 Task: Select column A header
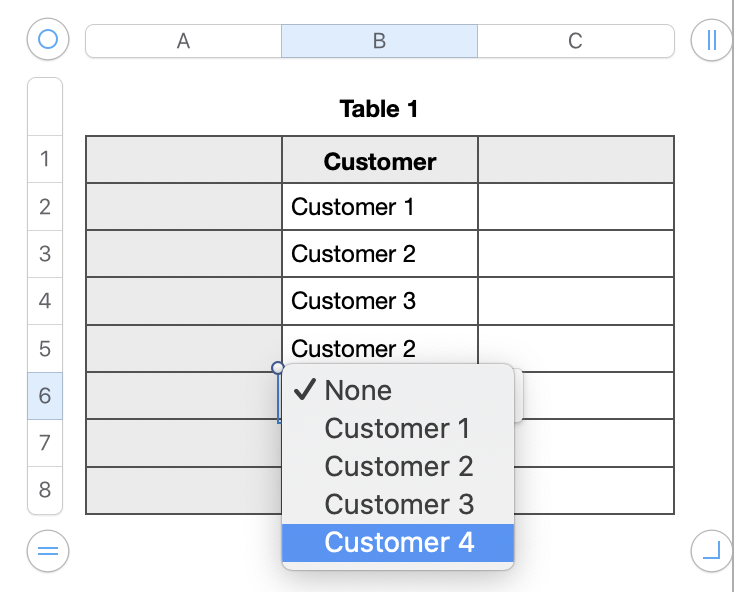point(183,41)
